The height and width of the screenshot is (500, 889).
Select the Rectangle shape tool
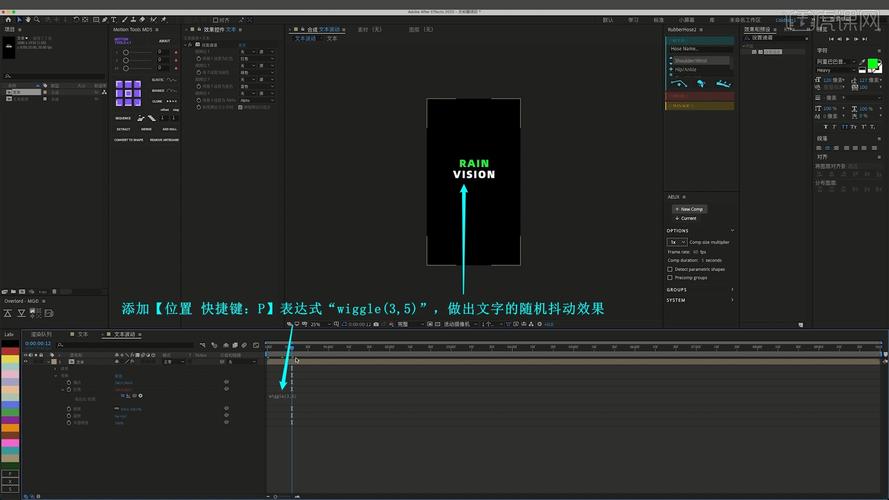[96, 20]
